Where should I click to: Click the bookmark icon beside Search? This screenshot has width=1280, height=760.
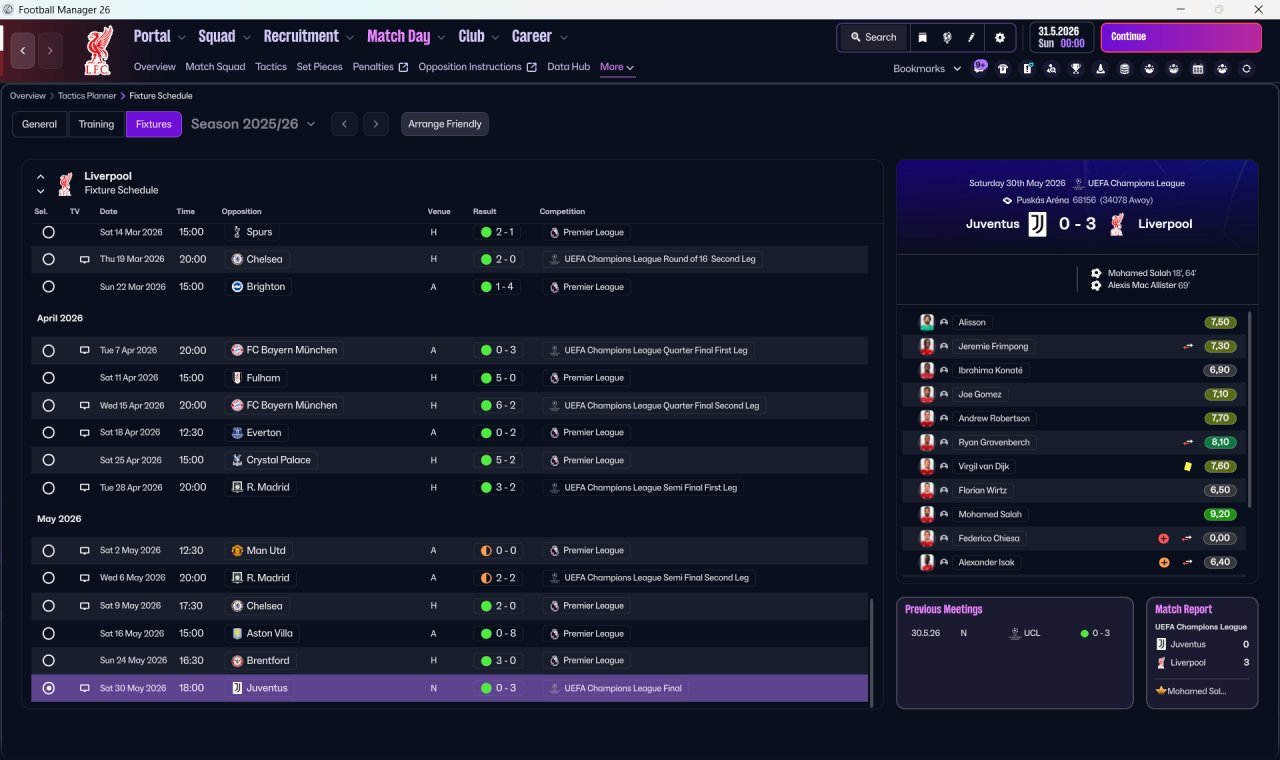click(x=922, y=37)
